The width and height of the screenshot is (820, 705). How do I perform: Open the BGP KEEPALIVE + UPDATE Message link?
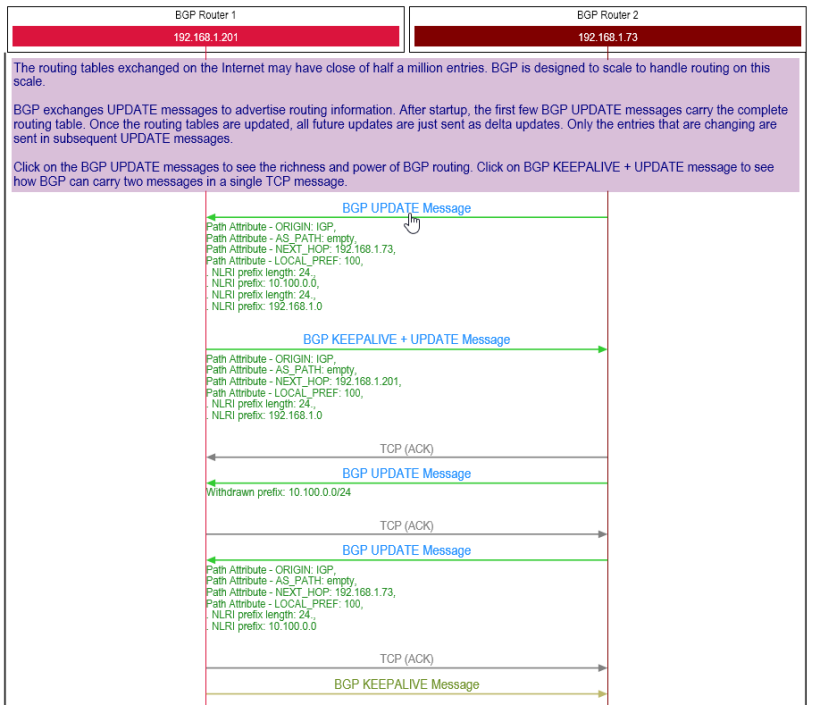[406, 339]
